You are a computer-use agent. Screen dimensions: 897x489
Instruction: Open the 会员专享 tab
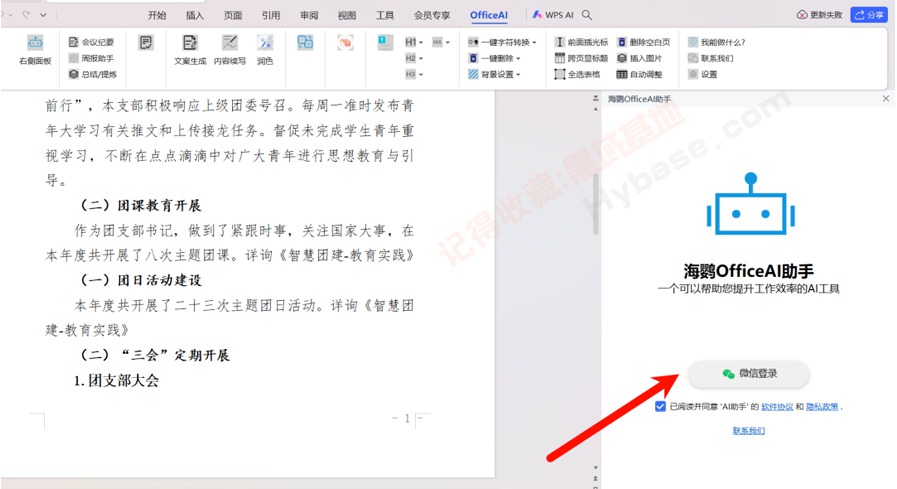click(432, 15)
